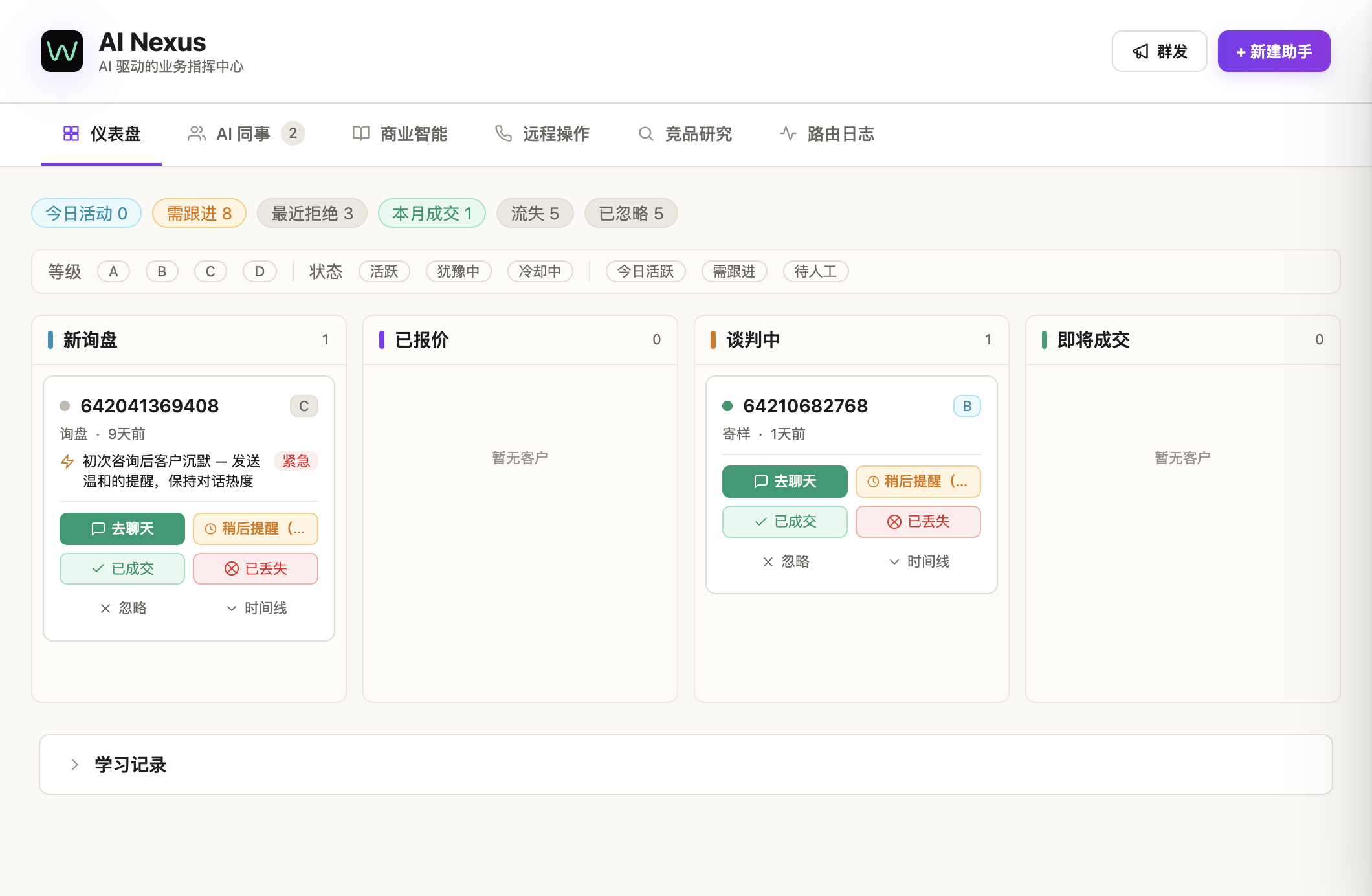Click 已成交 on card 642041369408
The width and height of the screenshot is (1372, 896).
coord(122,568)
